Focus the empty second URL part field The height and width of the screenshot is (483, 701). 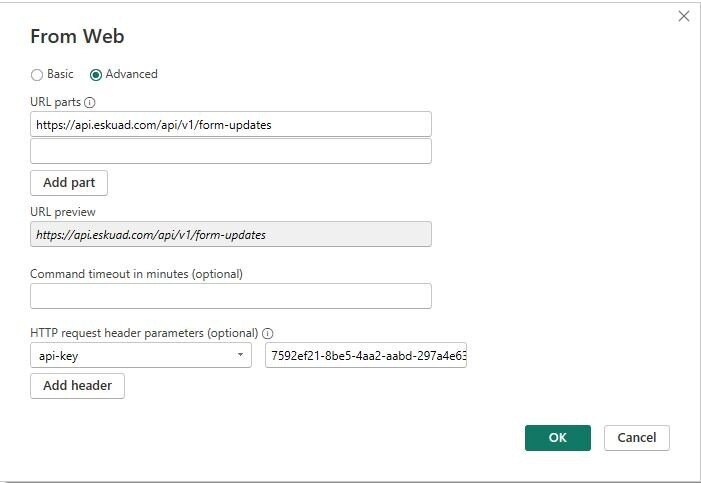pos(230,151)
